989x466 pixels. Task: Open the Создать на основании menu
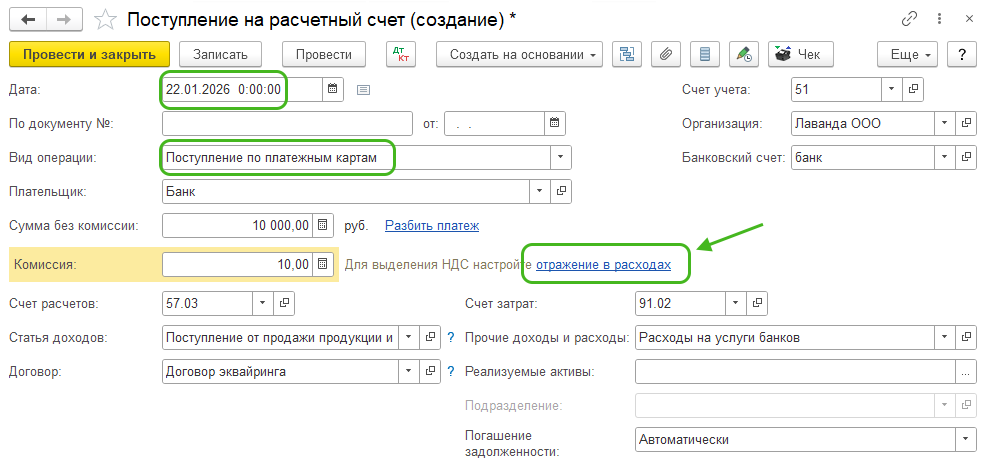tap(525, 54)
